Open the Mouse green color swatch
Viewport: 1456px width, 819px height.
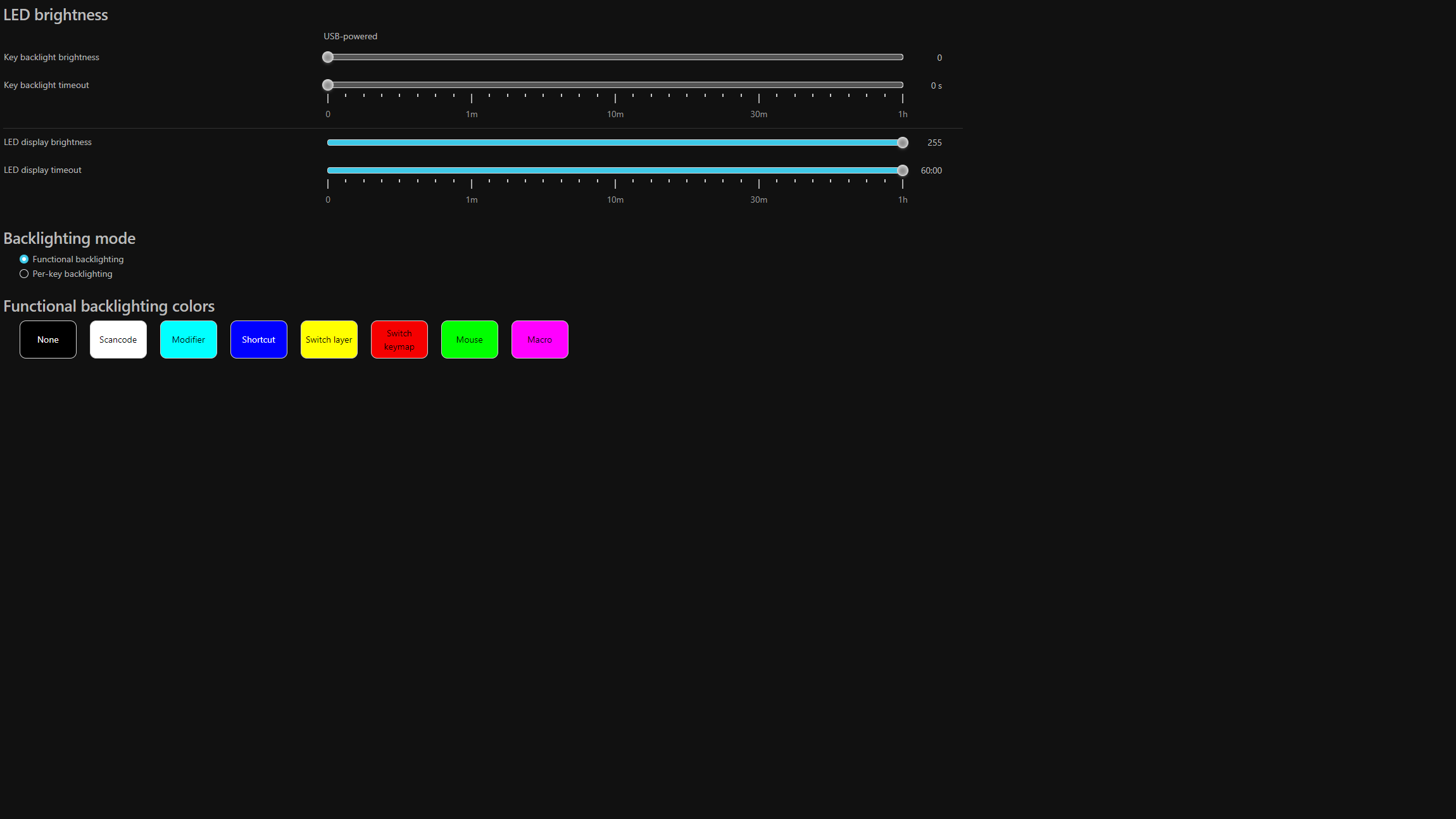pos(469,340)
